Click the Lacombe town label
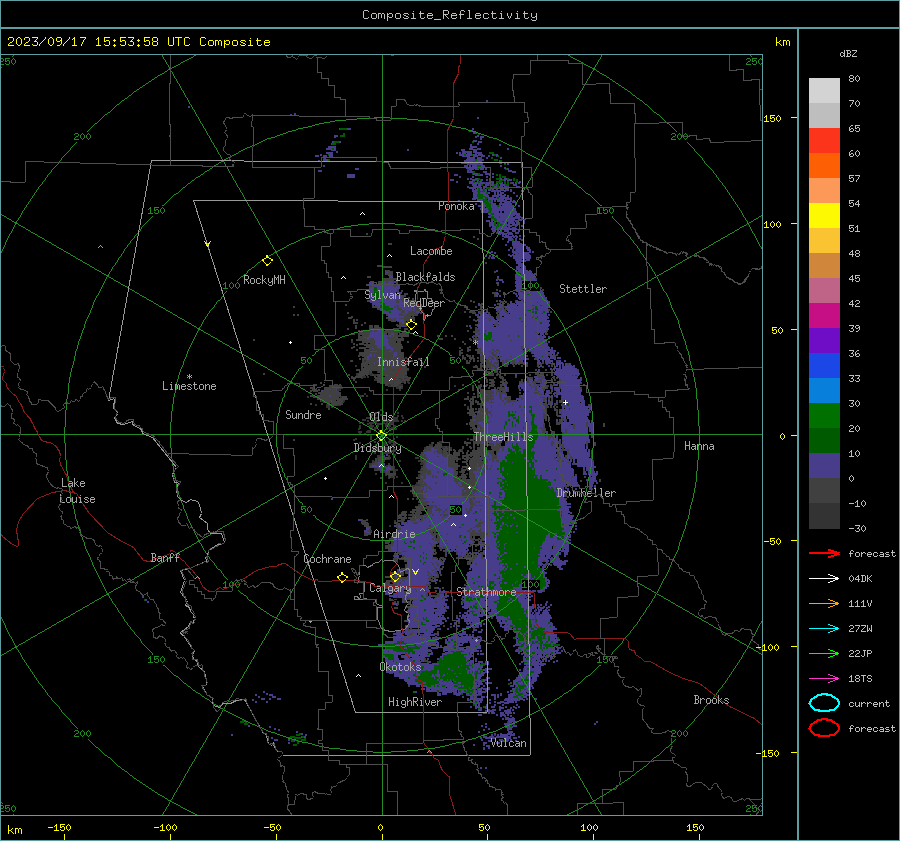 coord(431,251)
